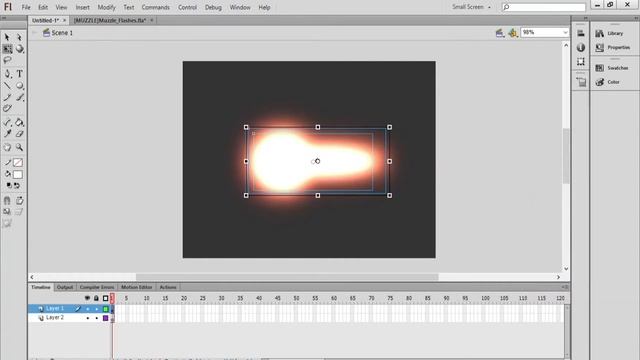Toggle visibility dot for Layer 1
The height and width of the screenshot is (360, 640).
coord(87,309)
